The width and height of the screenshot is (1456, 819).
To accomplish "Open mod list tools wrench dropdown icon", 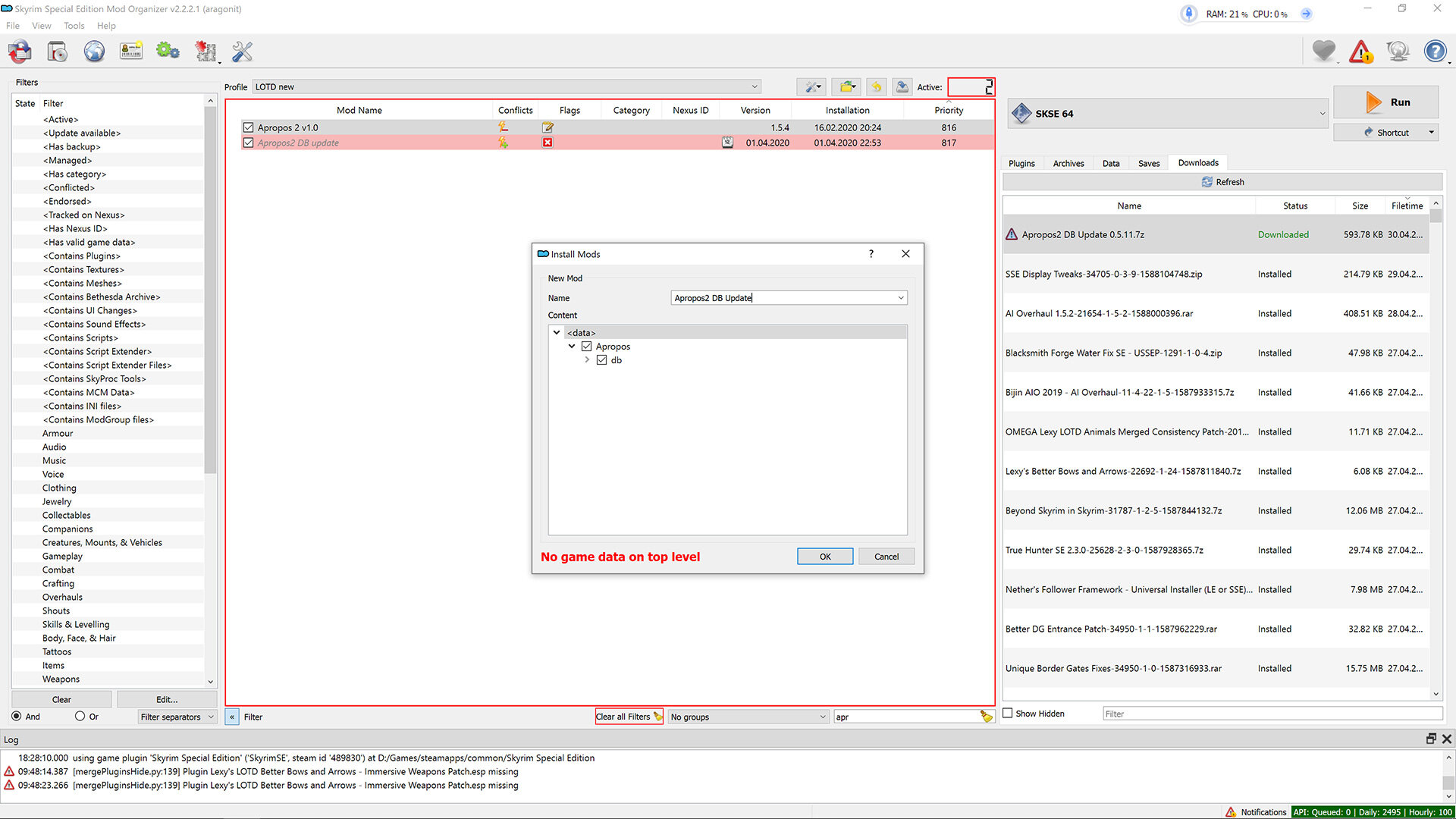I will pos(811,87).
